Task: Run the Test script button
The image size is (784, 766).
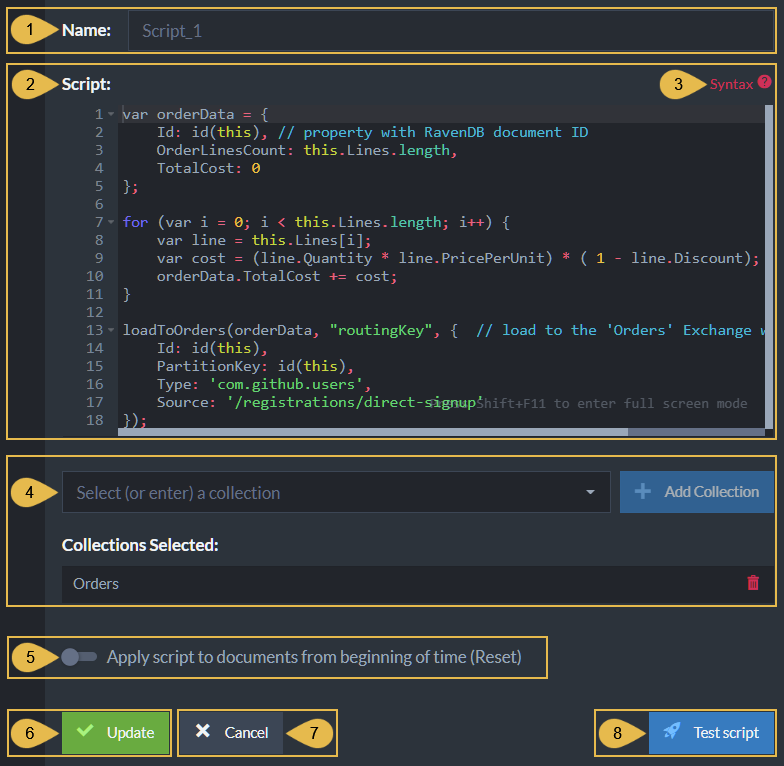Action: [x=711, y=732]
